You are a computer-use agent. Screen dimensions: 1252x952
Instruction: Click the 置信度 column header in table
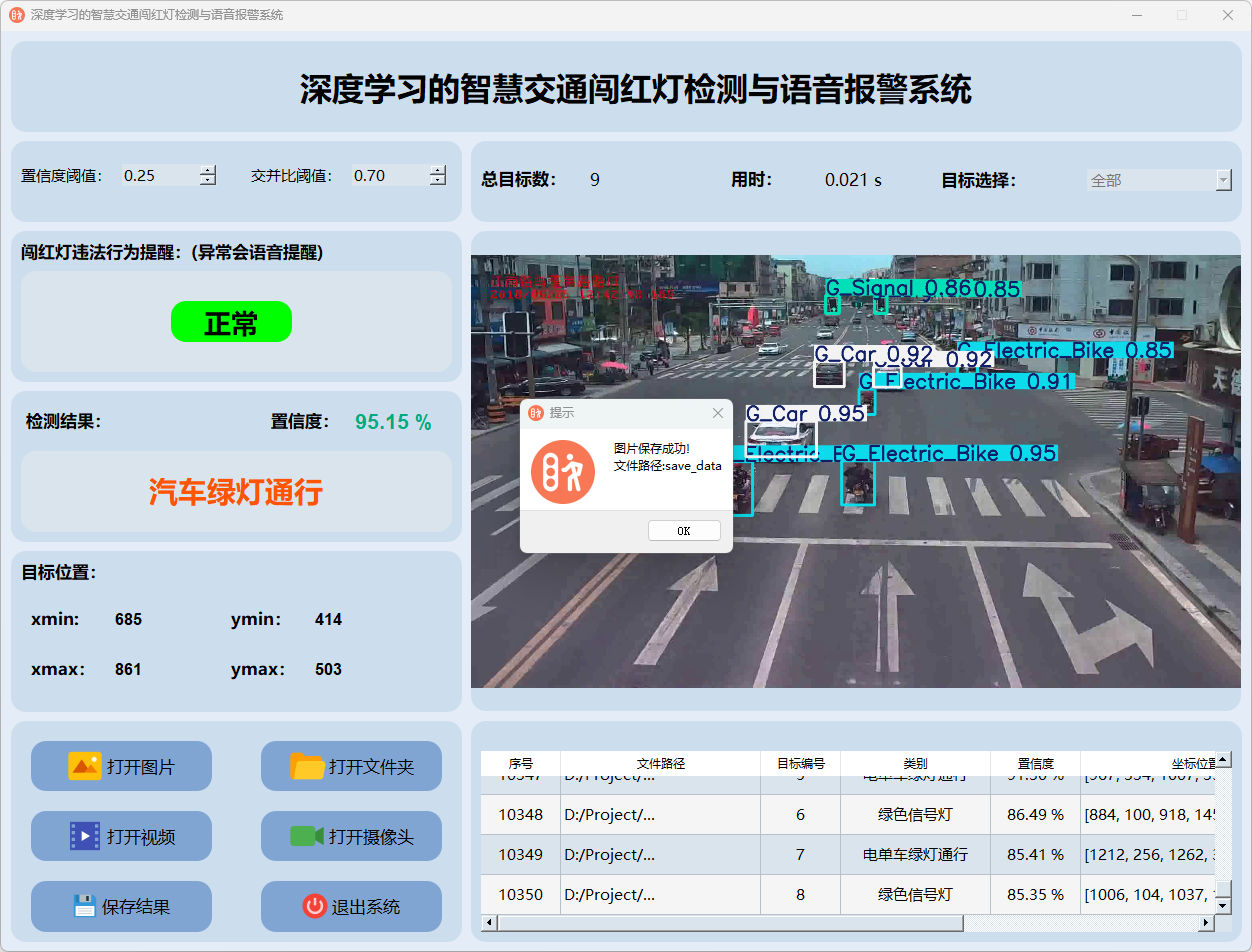(x=1035, y=763)
